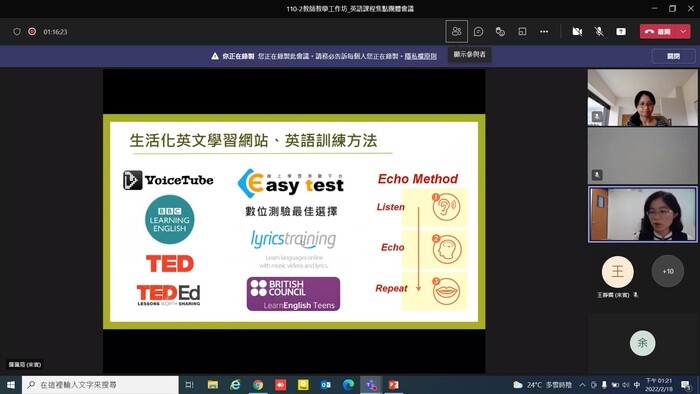Image resolution: width=700 pixels, height=394 pixels.
Task: Open Outlook from the taskbar
Action: [325, 385]
